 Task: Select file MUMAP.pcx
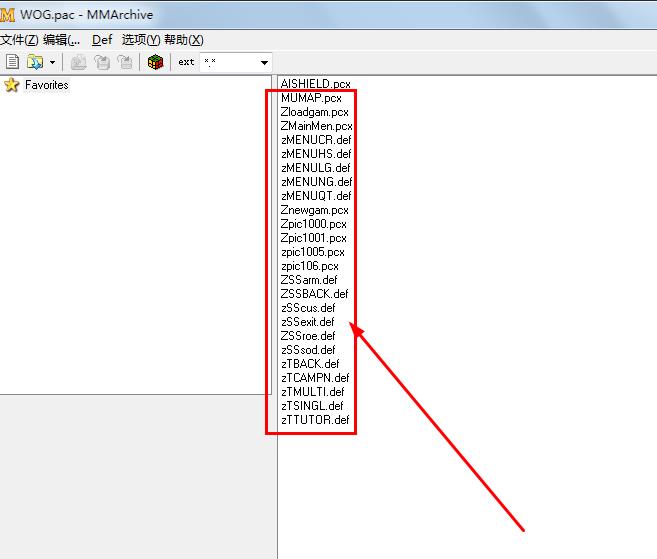click(311, 98)
